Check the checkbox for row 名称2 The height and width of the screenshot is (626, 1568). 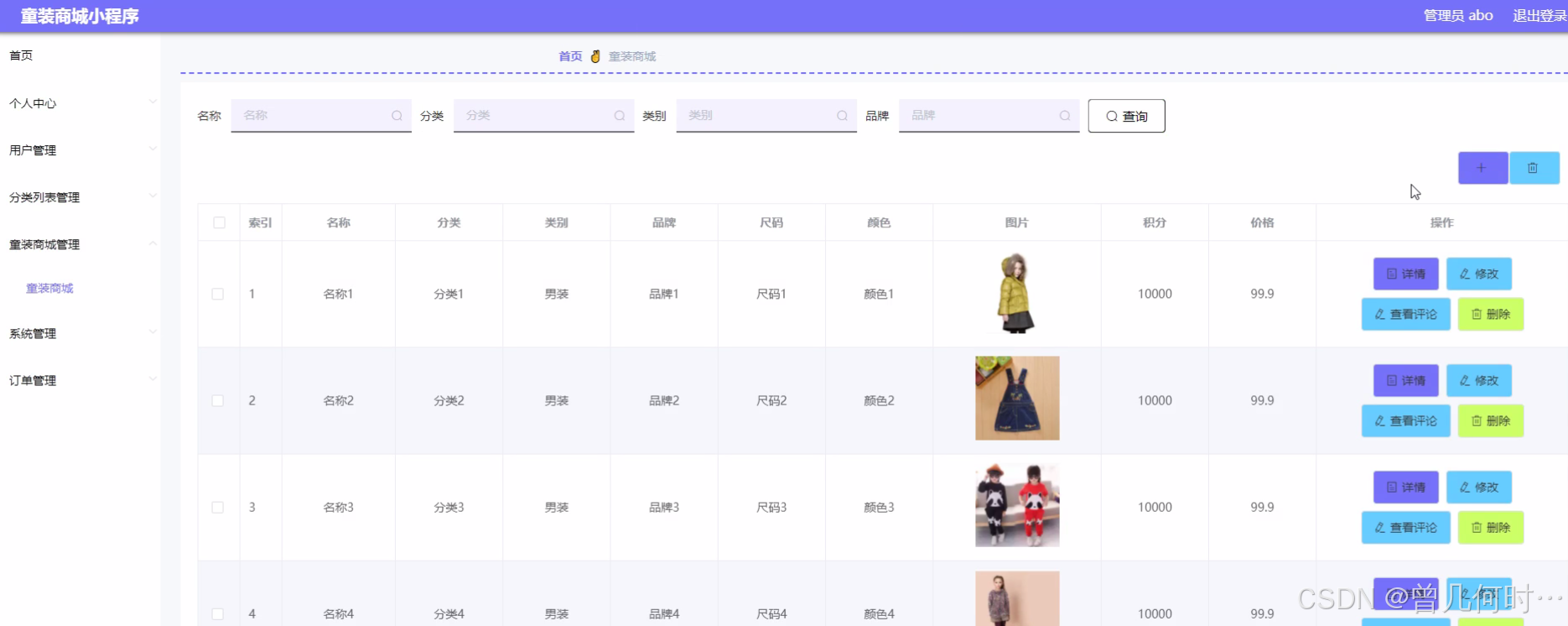tap(218, 400)
